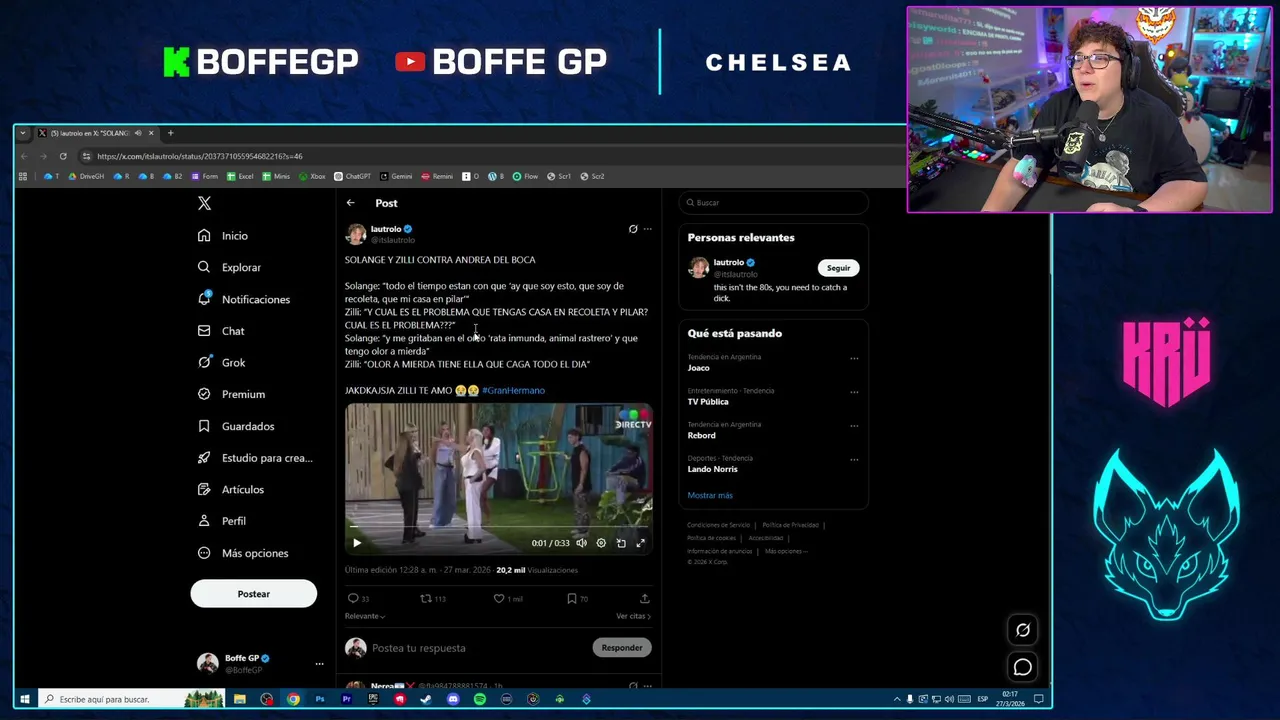
Task: Open Boffe GP account menu dots
Action: [x=319, y=663]
